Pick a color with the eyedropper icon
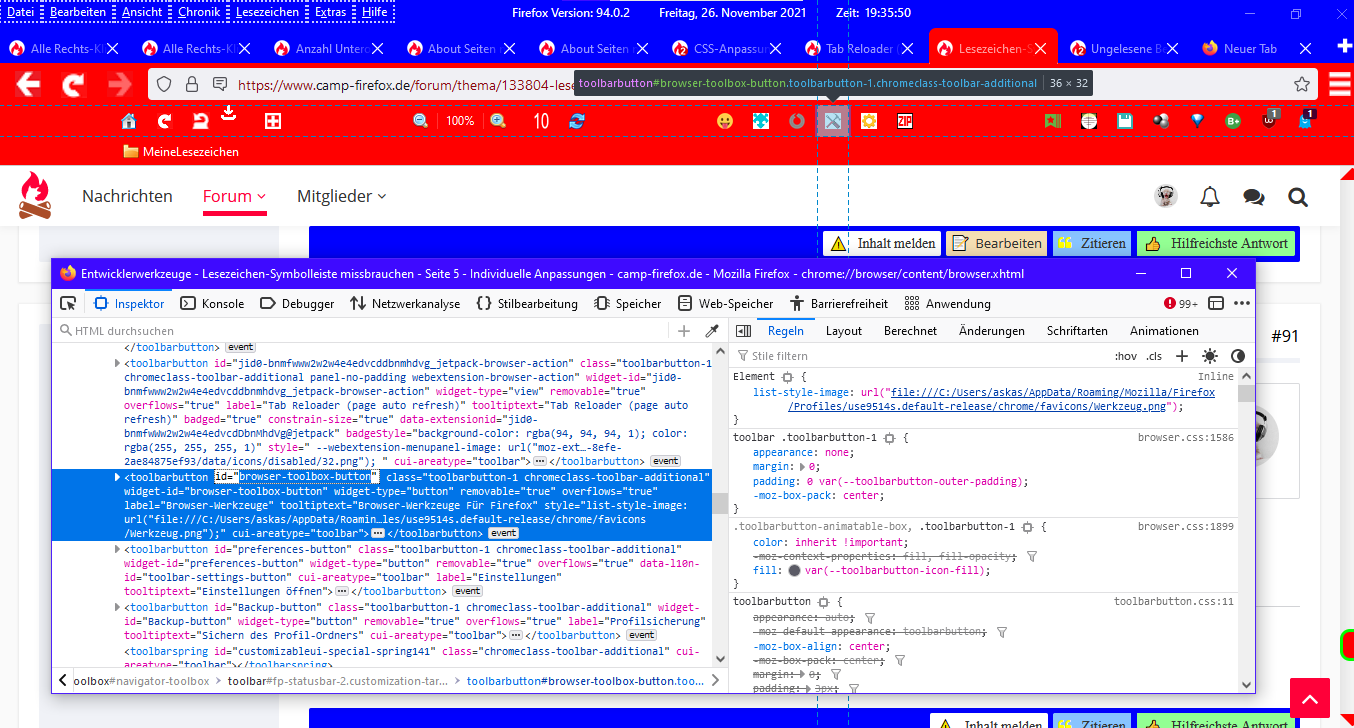Screen dimensions: 1354x728 pyautogui.click(x=713, y=331)
